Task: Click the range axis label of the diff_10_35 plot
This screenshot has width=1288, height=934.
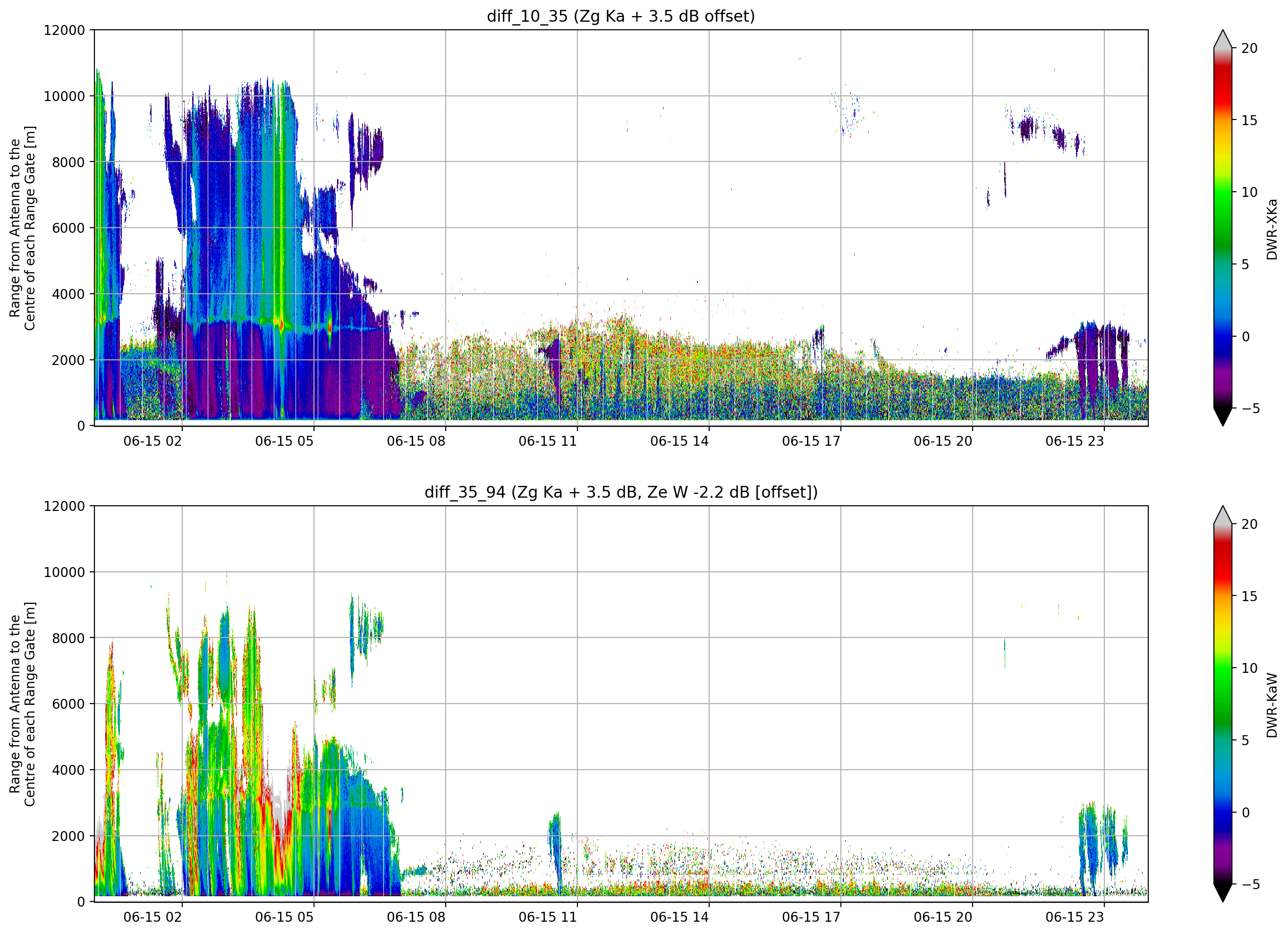Action: coord(23,228)
